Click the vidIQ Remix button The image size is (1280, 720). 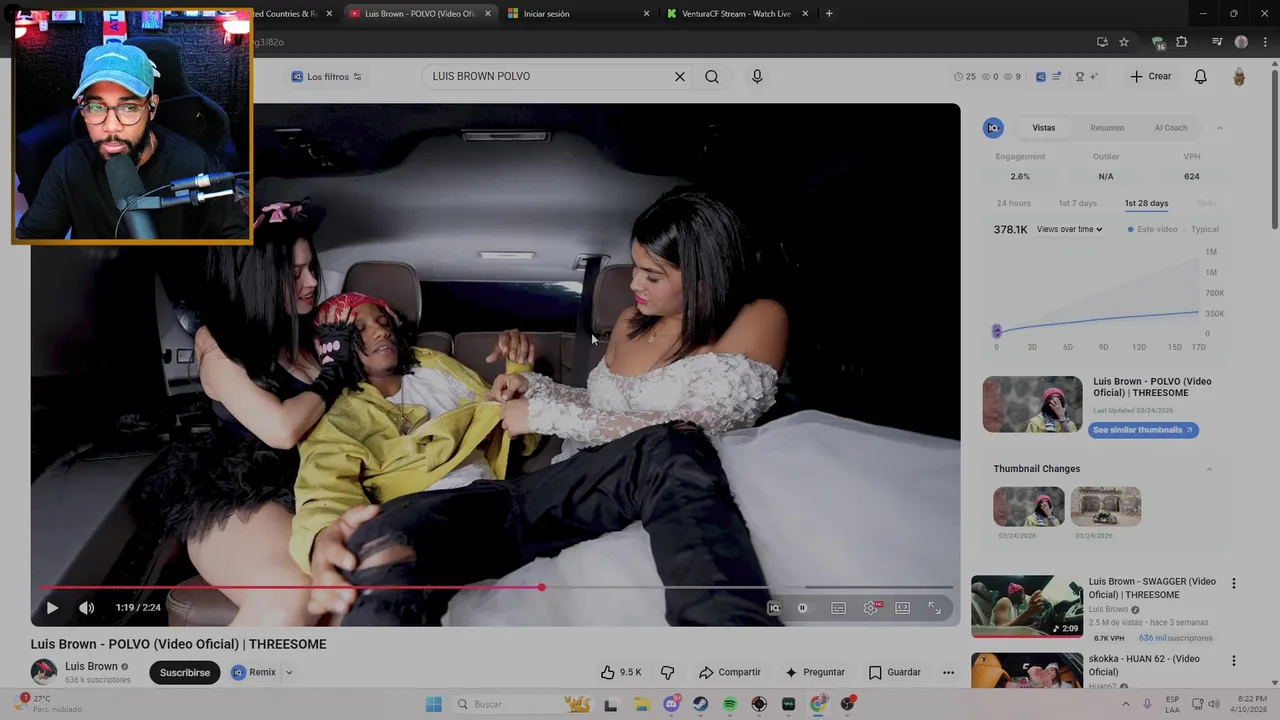[254, 672]
